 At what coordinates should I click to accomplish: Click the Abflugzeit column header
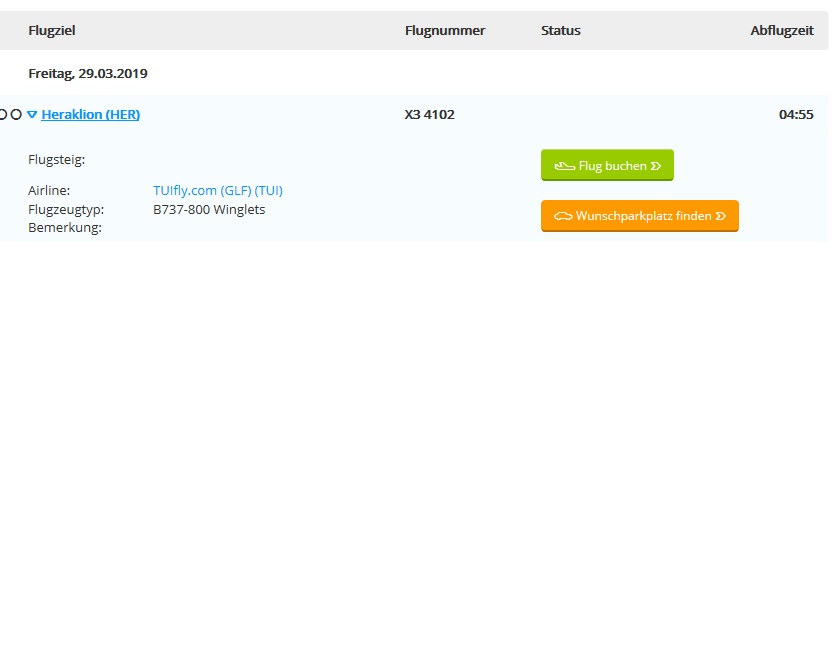(x=782, y=31)
